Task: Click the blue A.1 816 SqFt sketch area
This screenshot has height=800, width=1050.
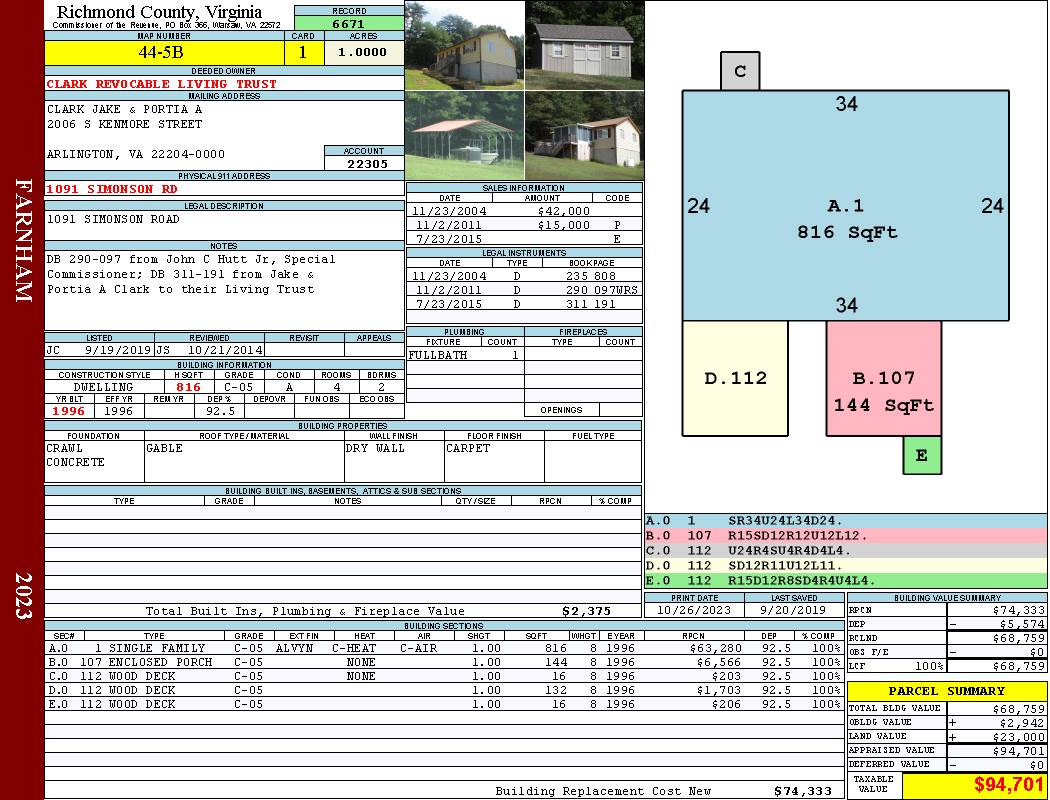Action: [846, 205]
